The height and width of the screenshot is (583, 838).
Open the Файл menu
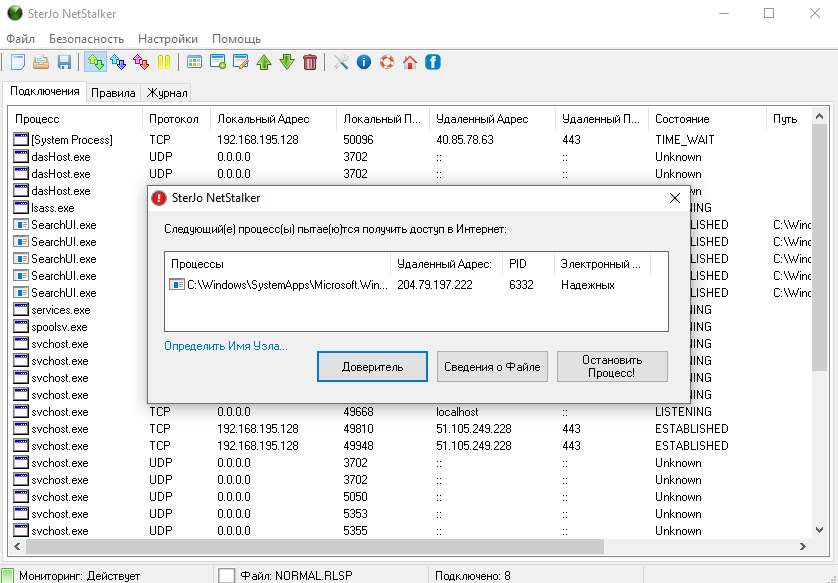pyautogui.click(x=20, y=39)
